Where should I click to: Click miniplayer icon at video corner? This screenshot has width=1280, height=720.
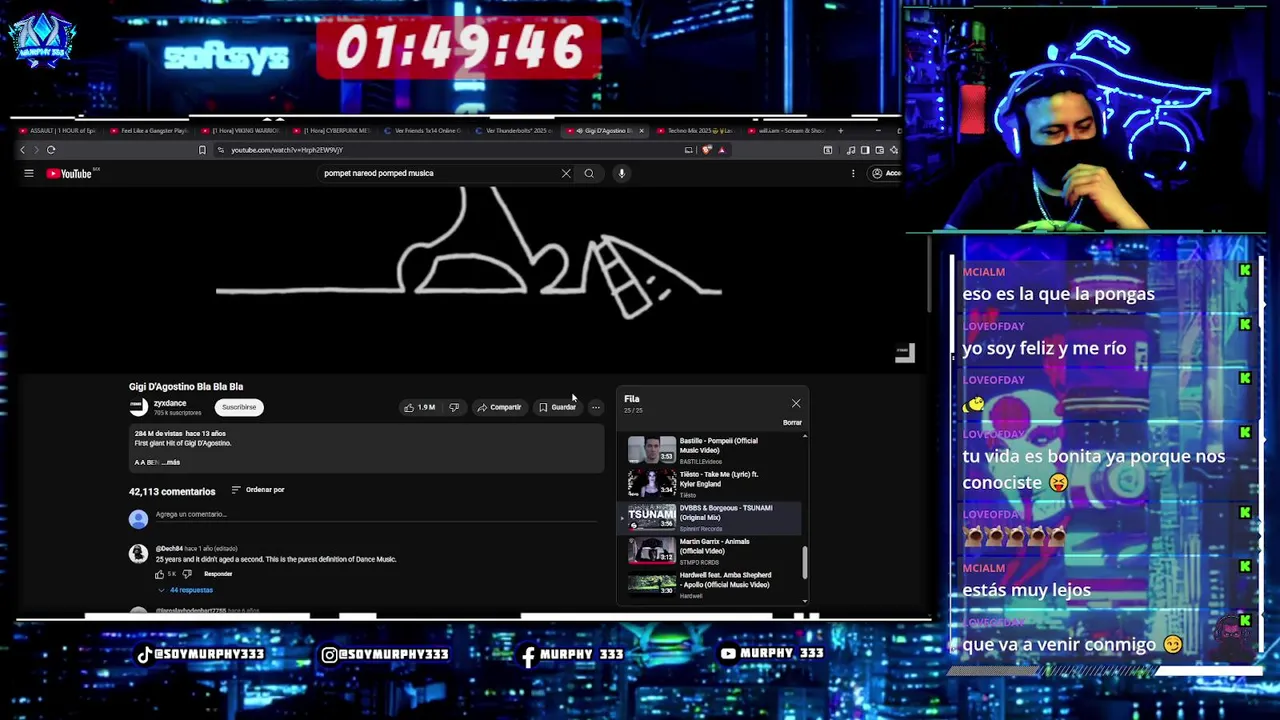click(x=905, y=353)
